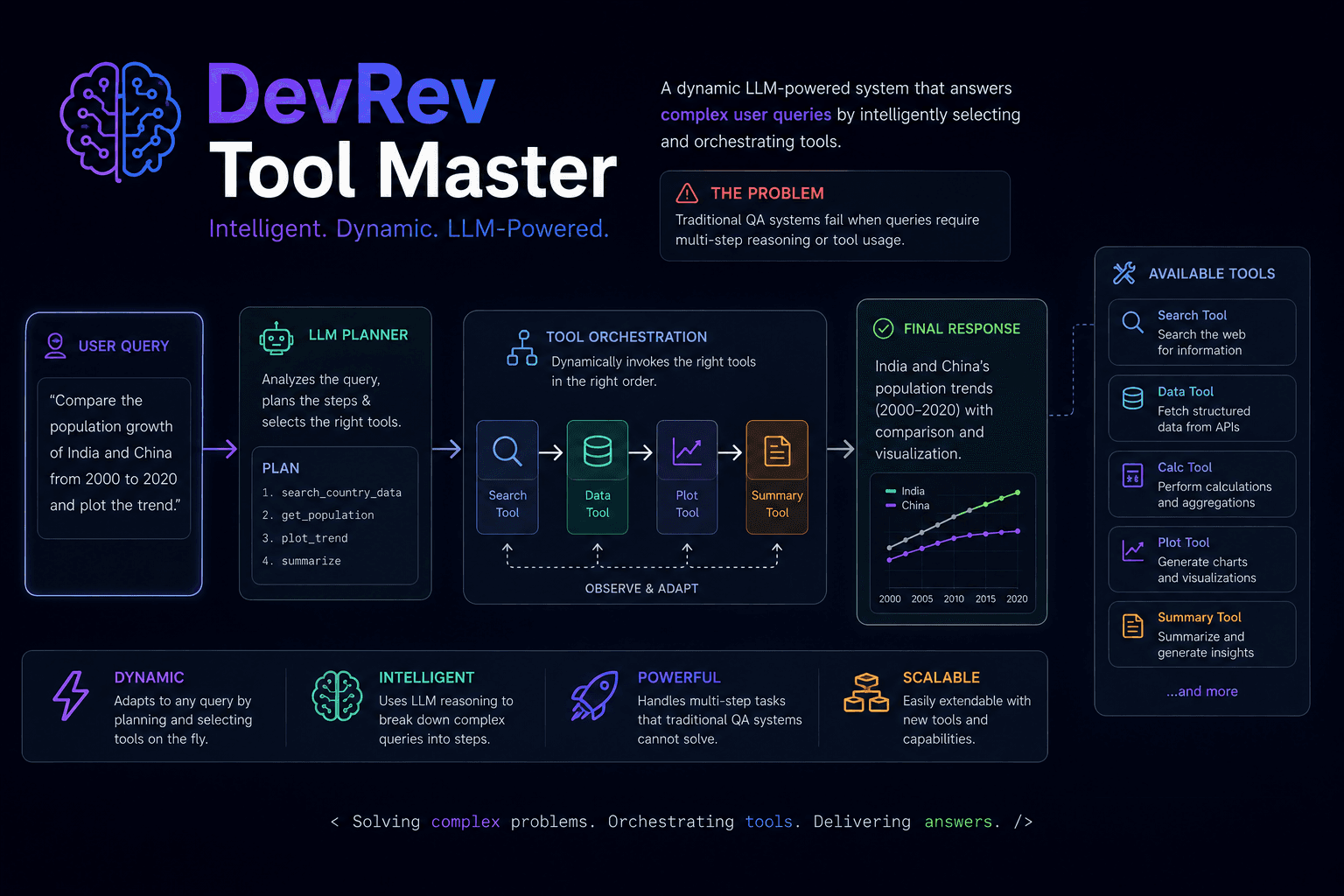Click the Calc Tool title in Available Tools
The height and width of the screenshot is (896, 1344).
[1185, 467]
